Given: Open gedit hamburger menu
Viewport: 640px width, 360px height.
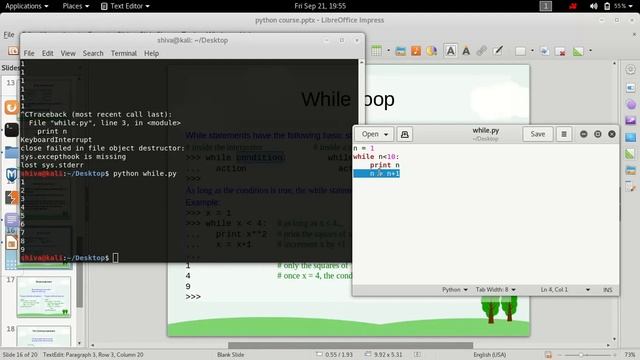Looking at the screenshot, I should pos(564,134).
